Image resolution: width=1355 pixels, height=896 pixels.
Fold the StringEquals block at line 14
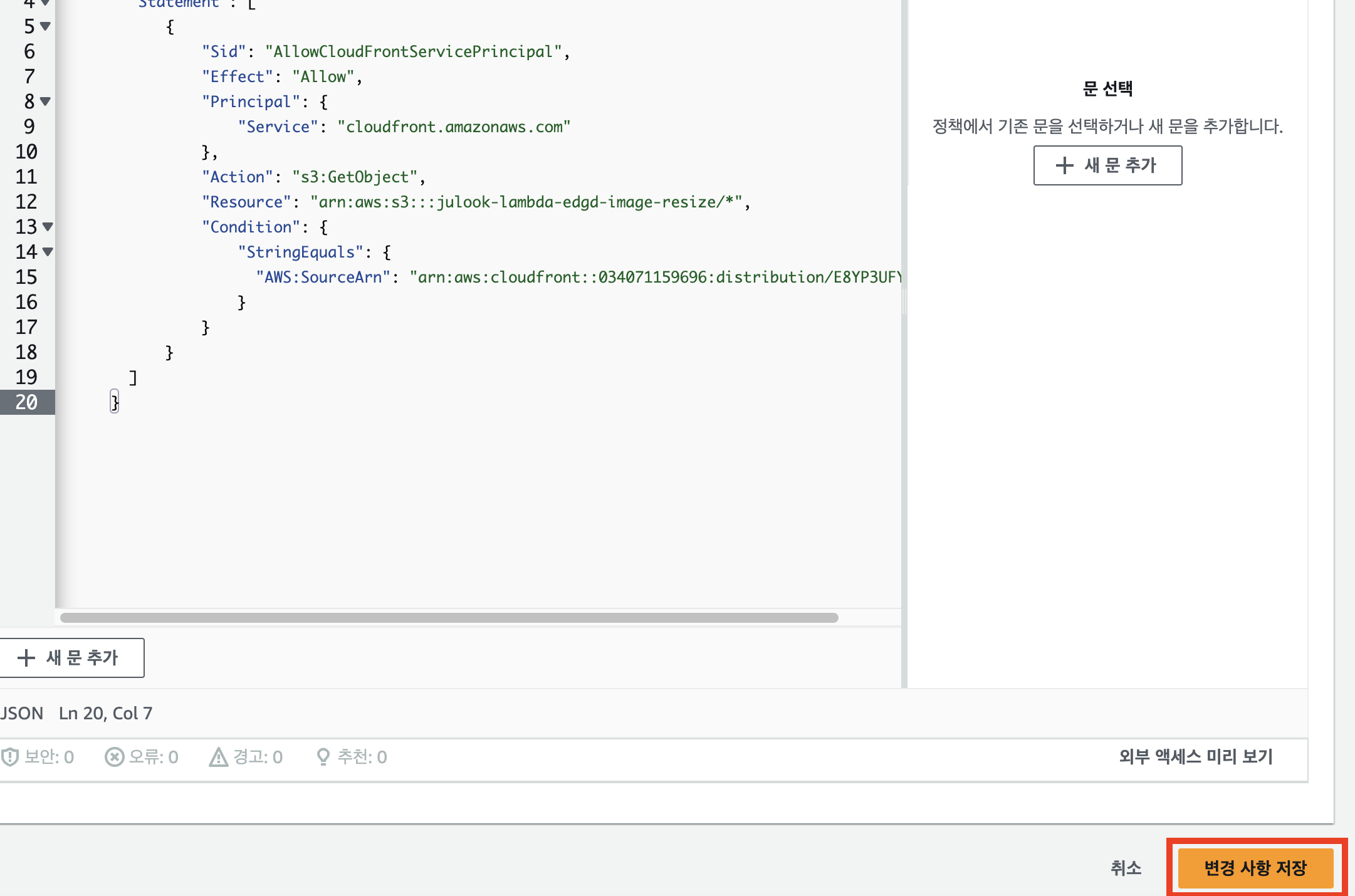[x=48, y=252]
